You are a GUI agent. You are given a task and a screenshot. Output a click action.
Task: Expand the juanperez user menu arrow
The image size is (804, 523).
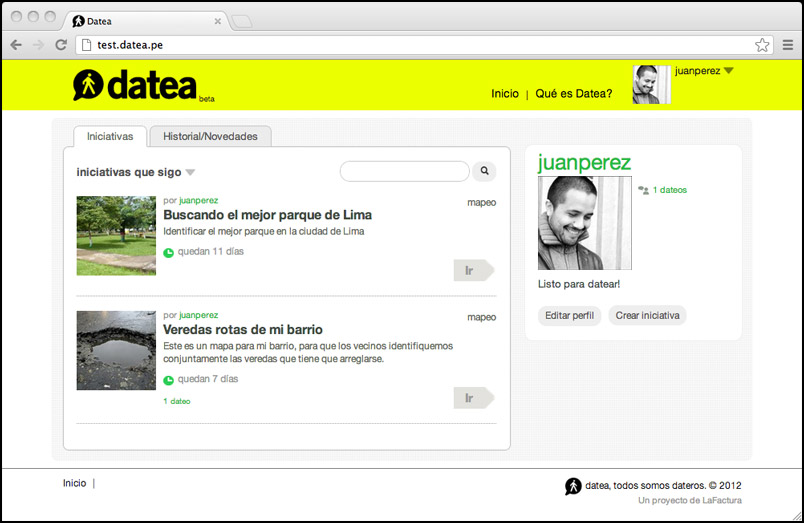point(729,71)
